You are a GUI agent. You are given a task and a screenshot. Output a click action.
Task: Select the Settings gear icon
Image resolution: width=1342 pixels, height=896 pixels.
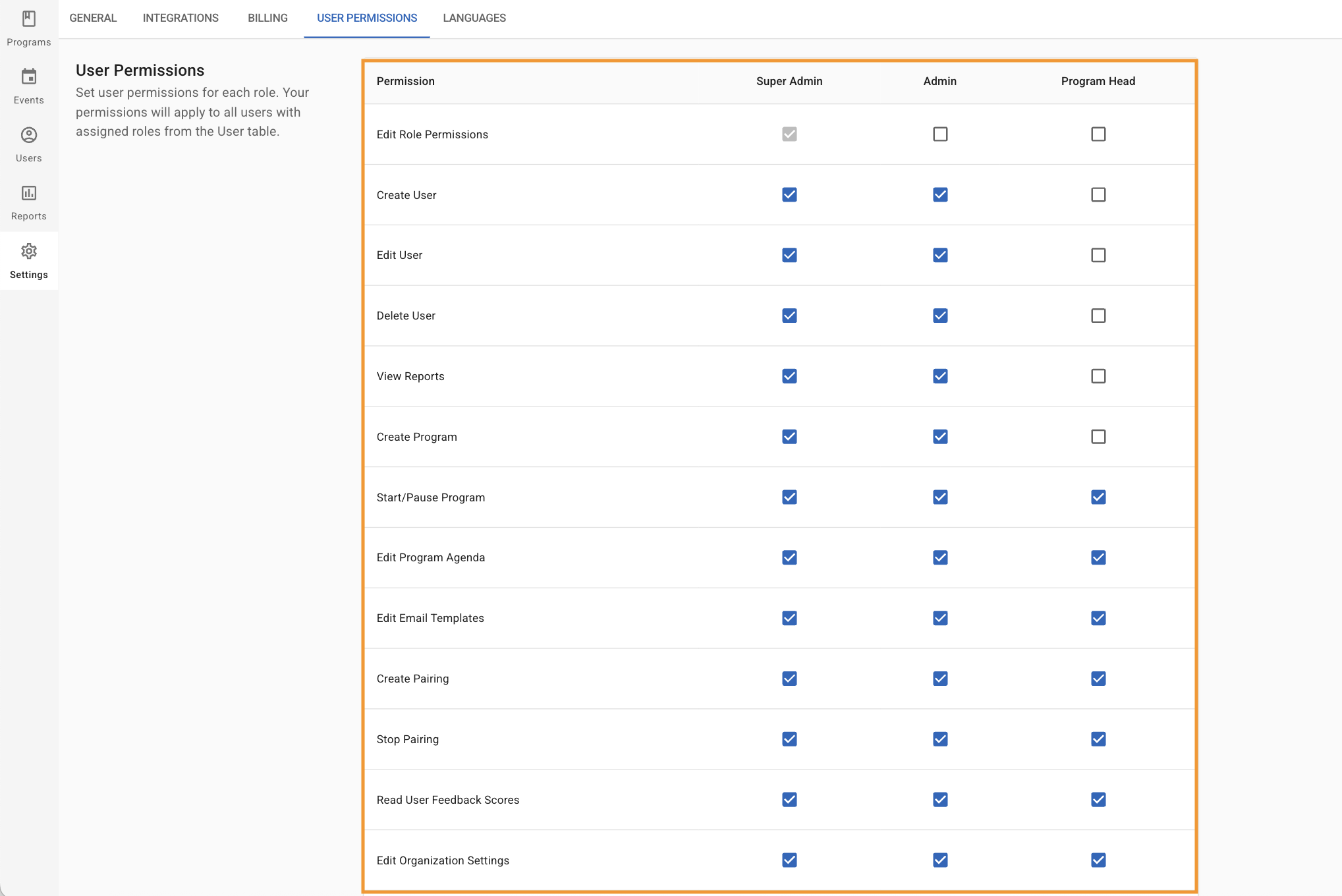(29, 251)
